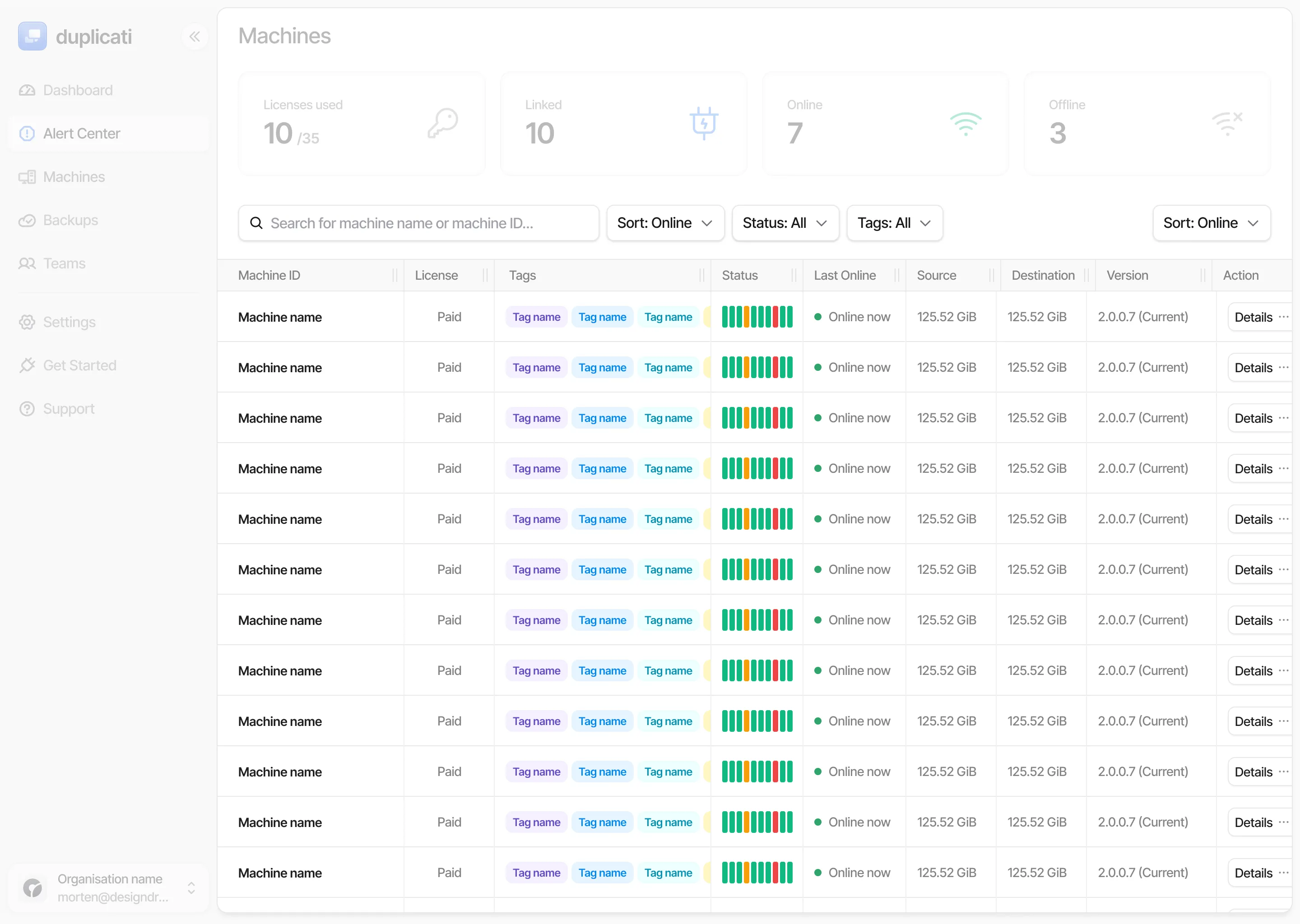Collapse the sidebar with double-chevron icon
1300x924 pixels.
click(195, 37)
